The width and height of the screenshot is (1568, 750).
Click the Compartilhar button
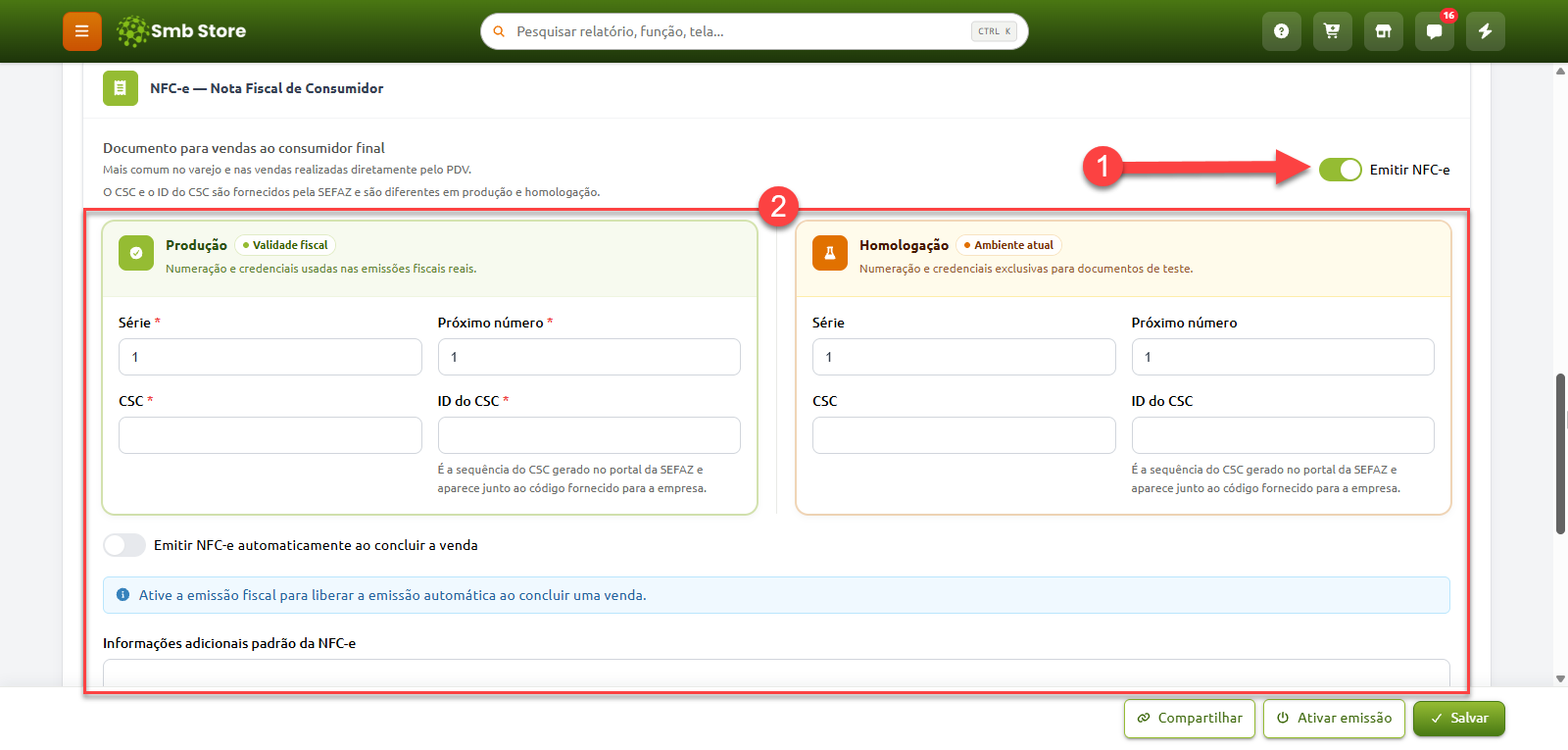coord(1190,718)
